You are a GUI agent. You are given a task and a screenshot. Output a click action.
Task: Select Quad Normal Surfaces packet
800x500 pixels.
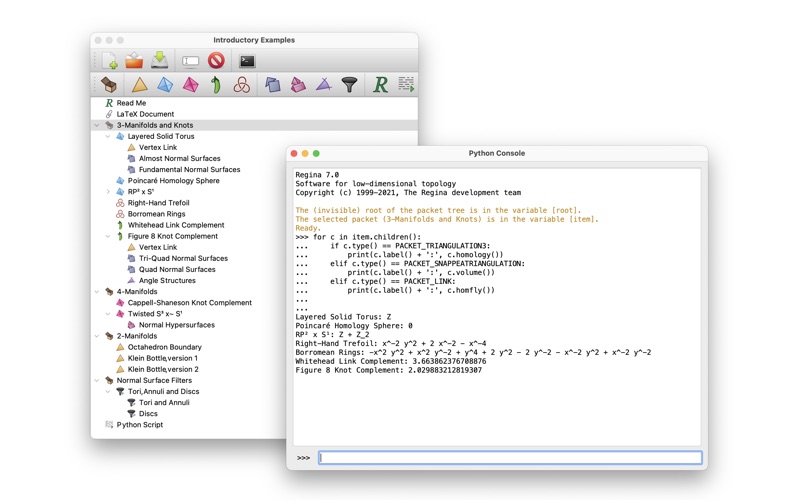tap(177, 269)
